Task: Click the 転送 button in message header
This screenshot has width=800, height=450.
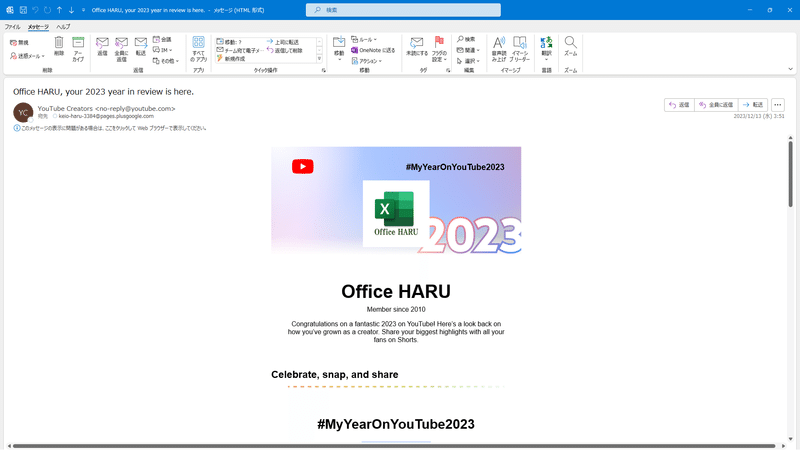Action: [753, 105]
